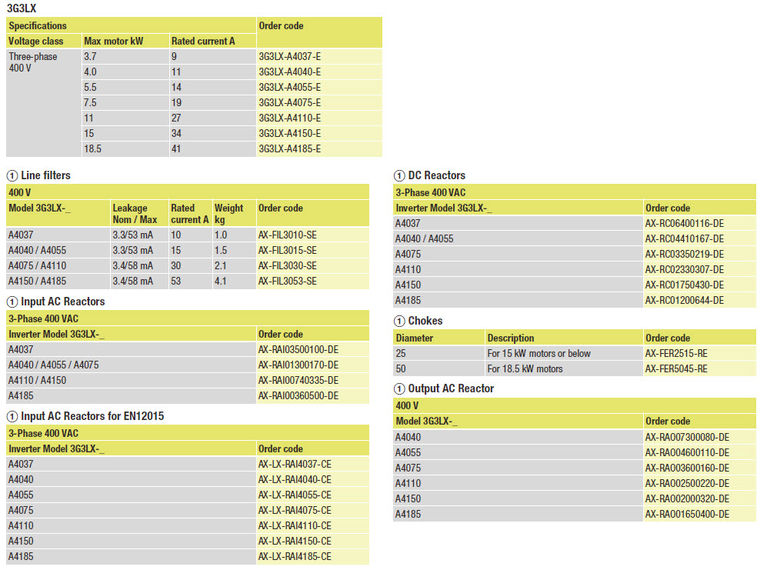The image size is (767, 570).
Task: Select order code 3G3LX-A4185-E
Action: (x=289, y=149)
